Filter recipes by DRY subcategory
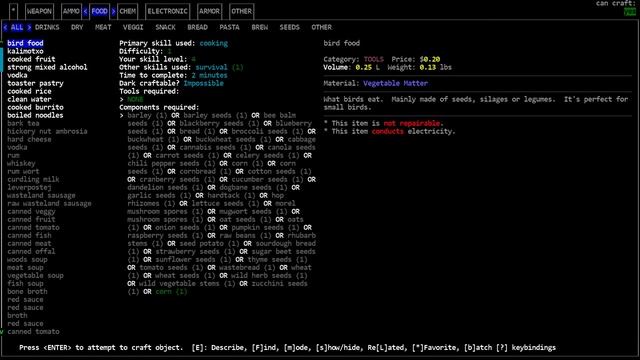 [77, 27]
